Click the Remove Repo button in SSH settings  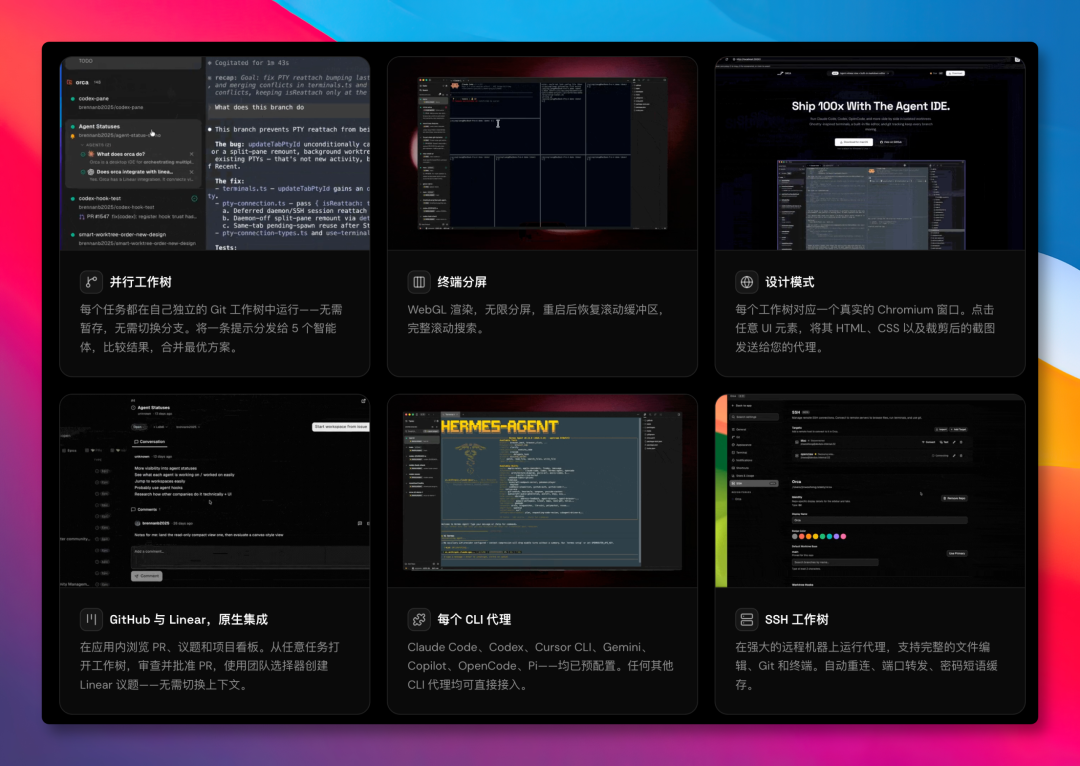coord(955,498)
